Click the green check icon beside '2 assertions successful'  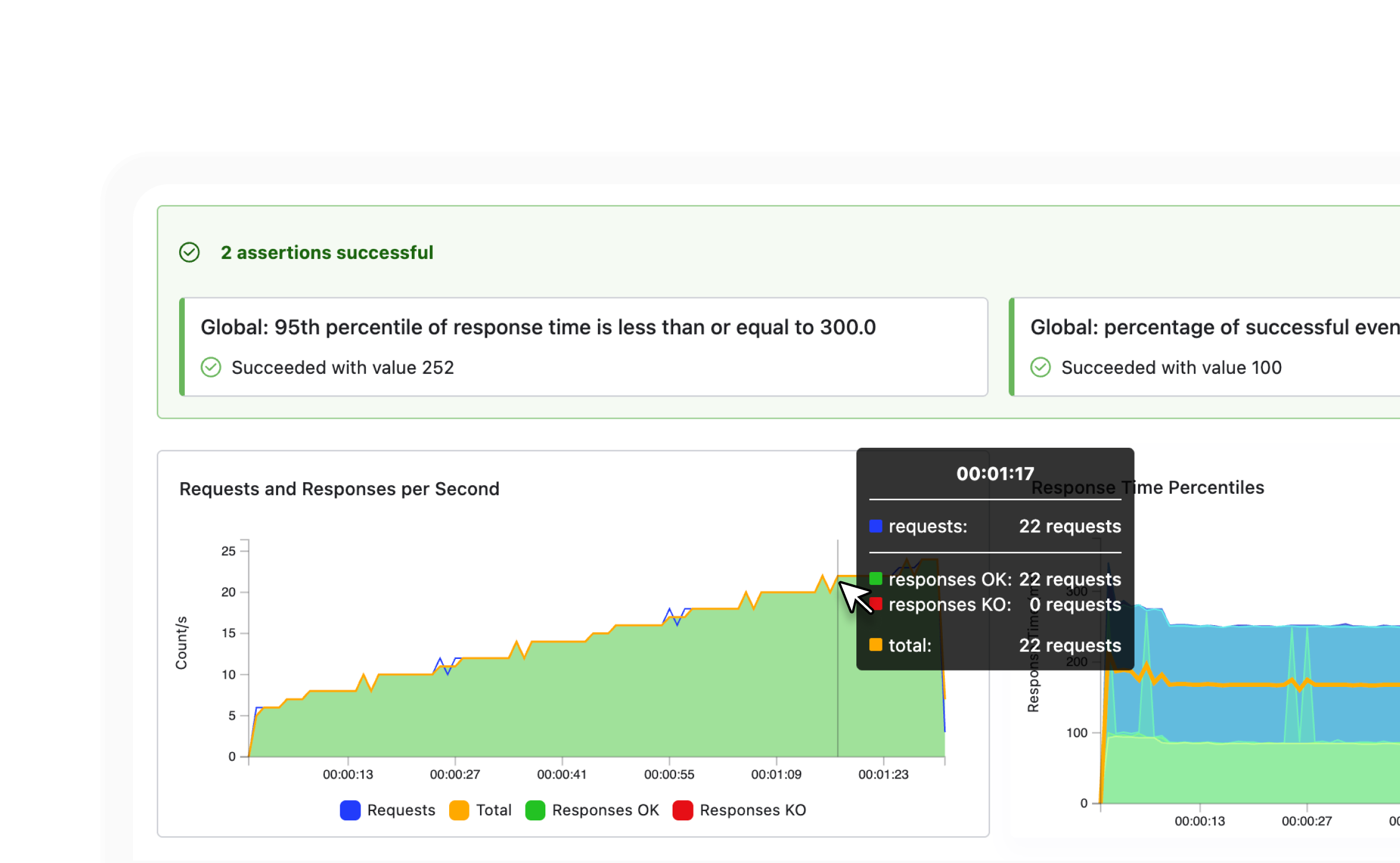189,252
